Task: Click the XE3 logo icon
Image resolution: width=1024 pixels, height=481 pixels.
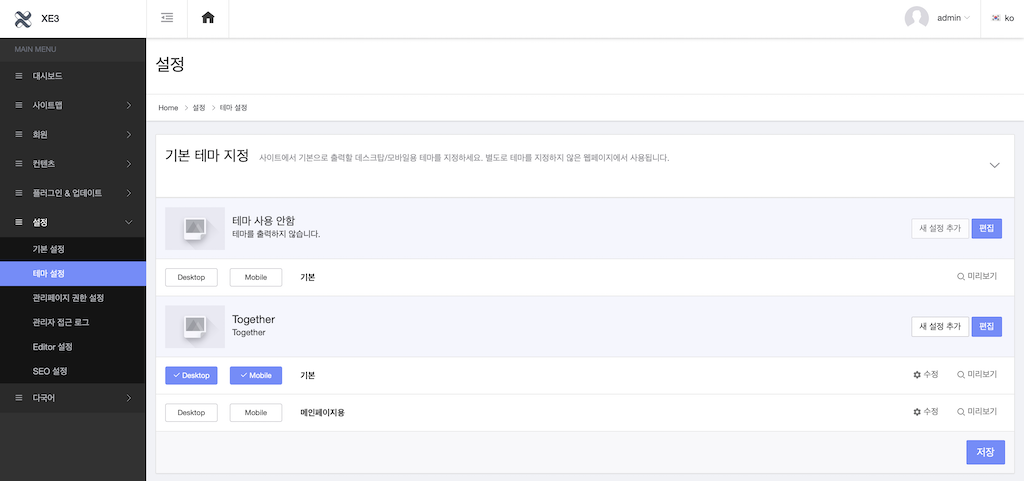Action: tap(24, 18)
